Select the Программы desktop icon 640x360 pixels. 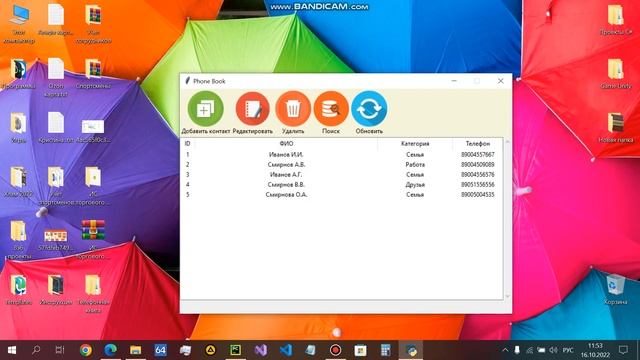pos(19,73)
